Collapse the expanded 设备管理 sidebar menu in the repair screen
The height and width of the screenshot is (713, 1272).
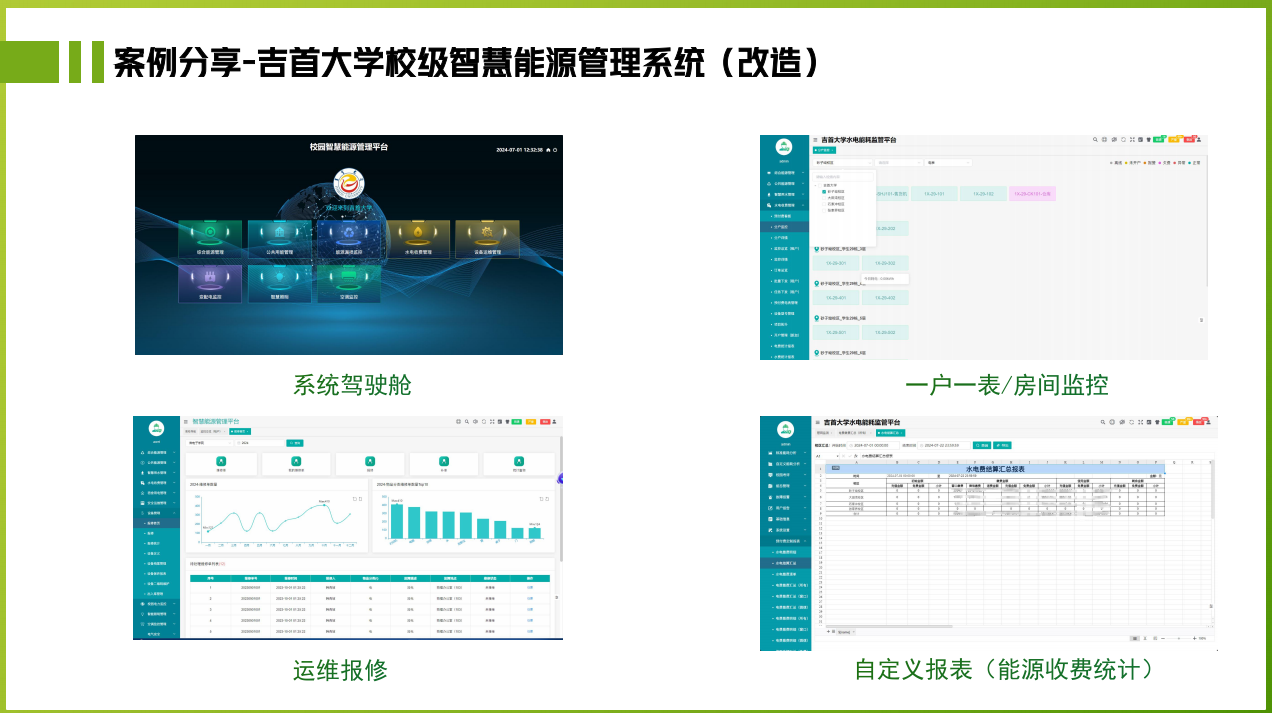(158, 513)
